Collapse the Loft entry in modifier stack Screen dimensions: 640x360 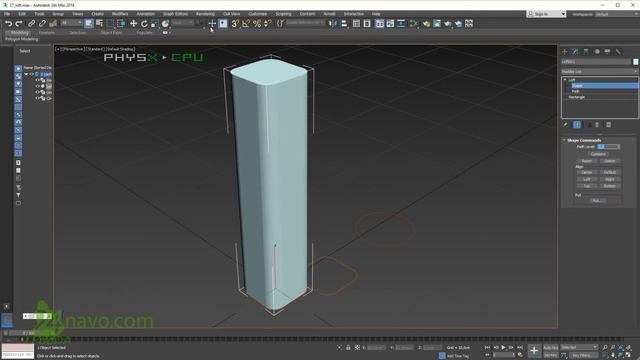click(565, 80)
